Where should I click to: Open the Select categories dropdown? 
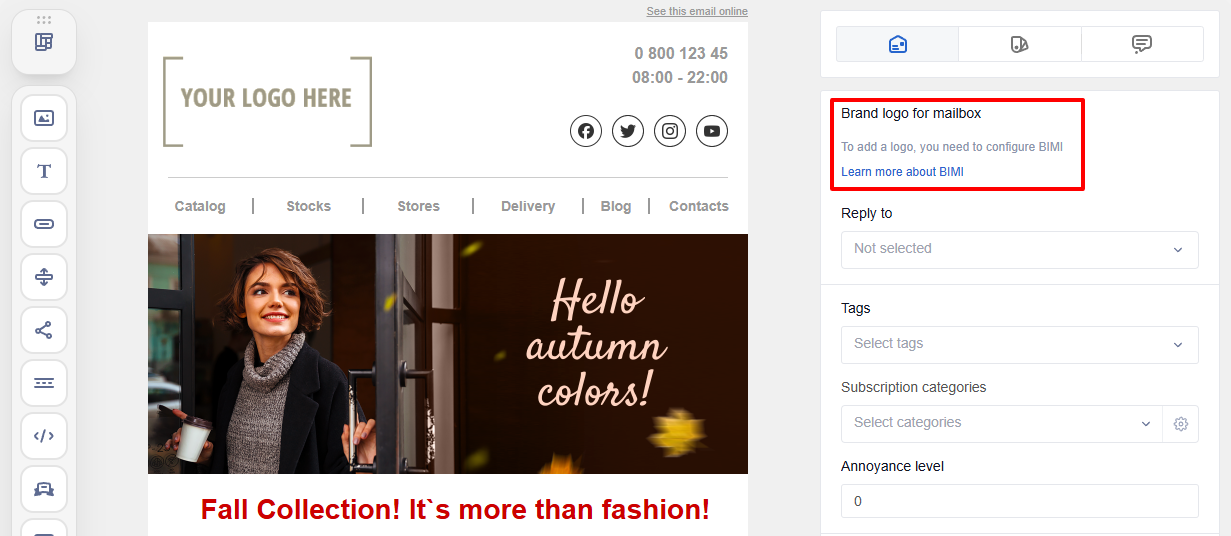(x=1002, y=424)
